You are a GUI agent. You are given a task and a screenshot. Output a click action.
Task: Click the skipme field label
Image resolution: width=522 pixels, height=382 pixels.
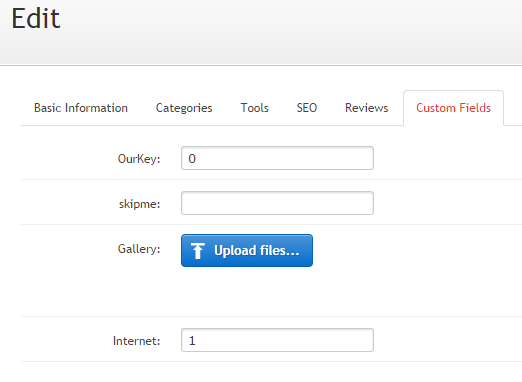point(140,204)
